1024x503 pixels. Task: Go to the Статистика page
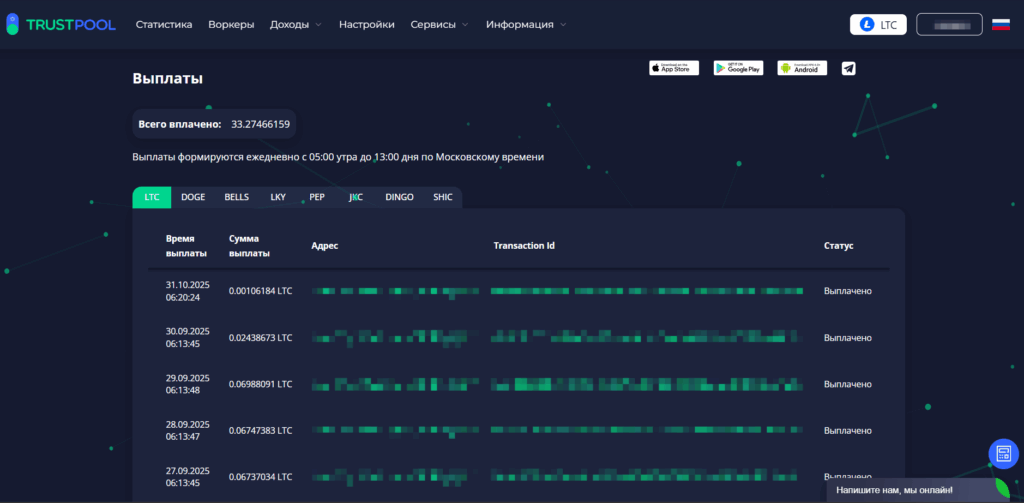coord(164,24)
